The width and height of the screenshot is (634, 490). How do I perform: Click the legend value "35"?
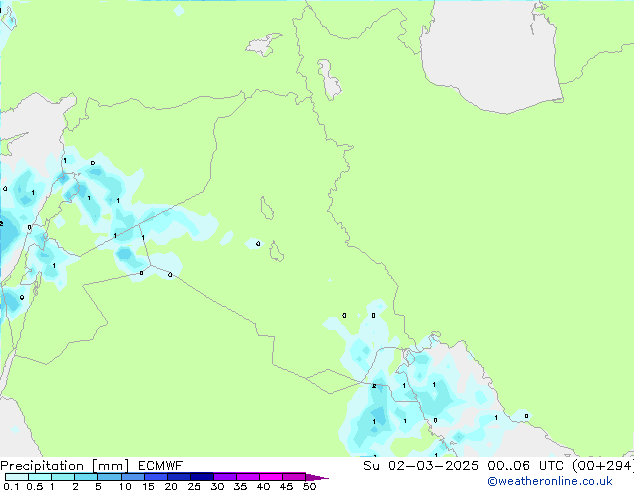(240, 486)
